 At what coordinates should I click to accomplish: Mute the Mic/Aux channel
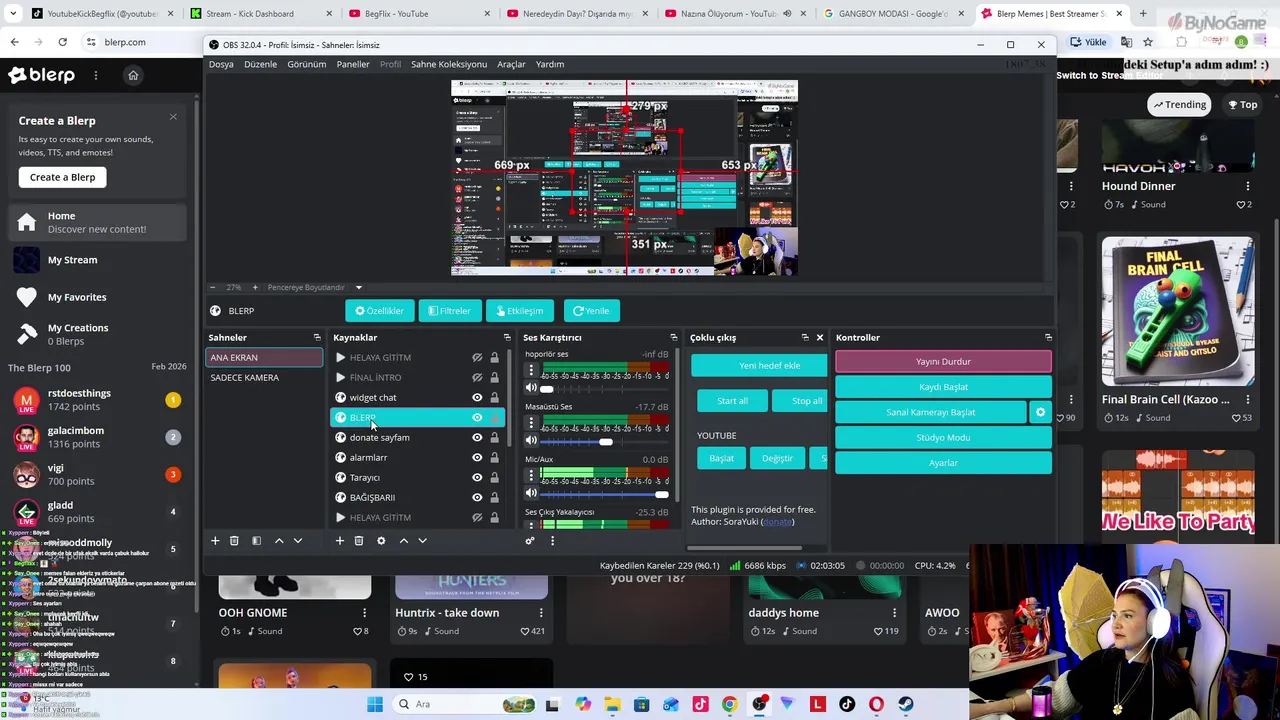pyautogui.click(x=531, y=494)
